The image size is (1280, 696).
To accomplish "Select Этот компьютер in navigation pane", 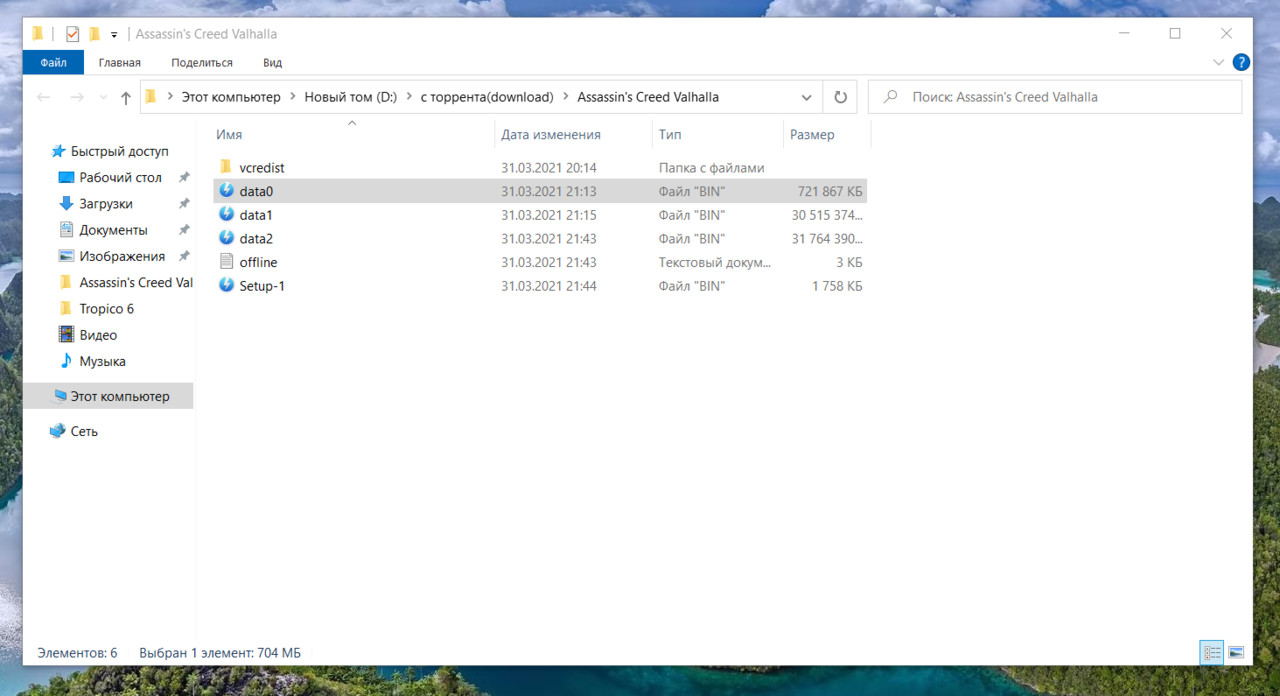I will pos(120,396).
